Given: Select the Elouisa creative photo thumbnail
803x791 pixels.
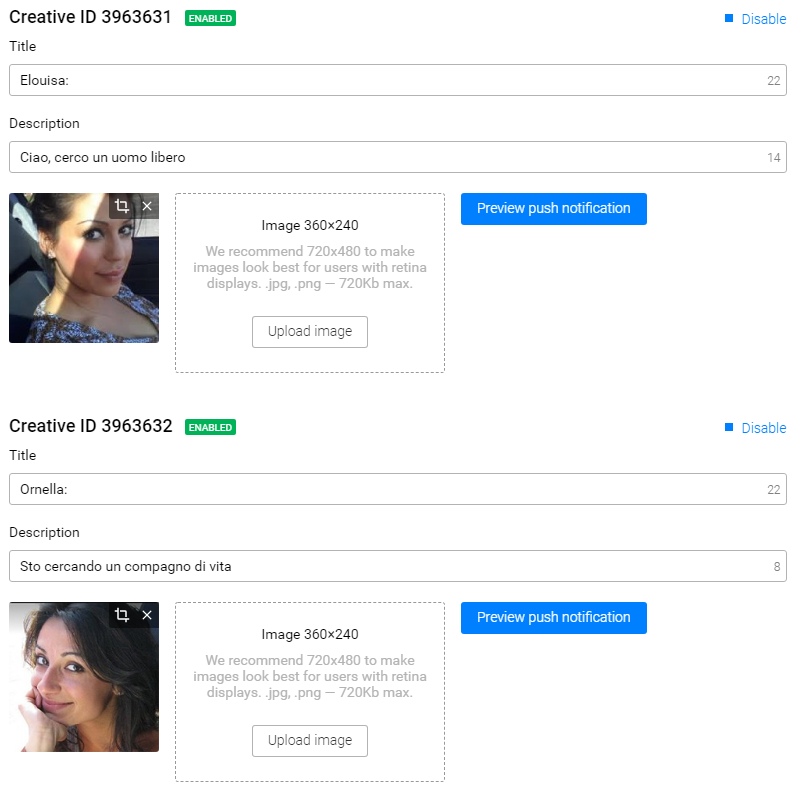Looking at the screenshot, I should (84, 268).
